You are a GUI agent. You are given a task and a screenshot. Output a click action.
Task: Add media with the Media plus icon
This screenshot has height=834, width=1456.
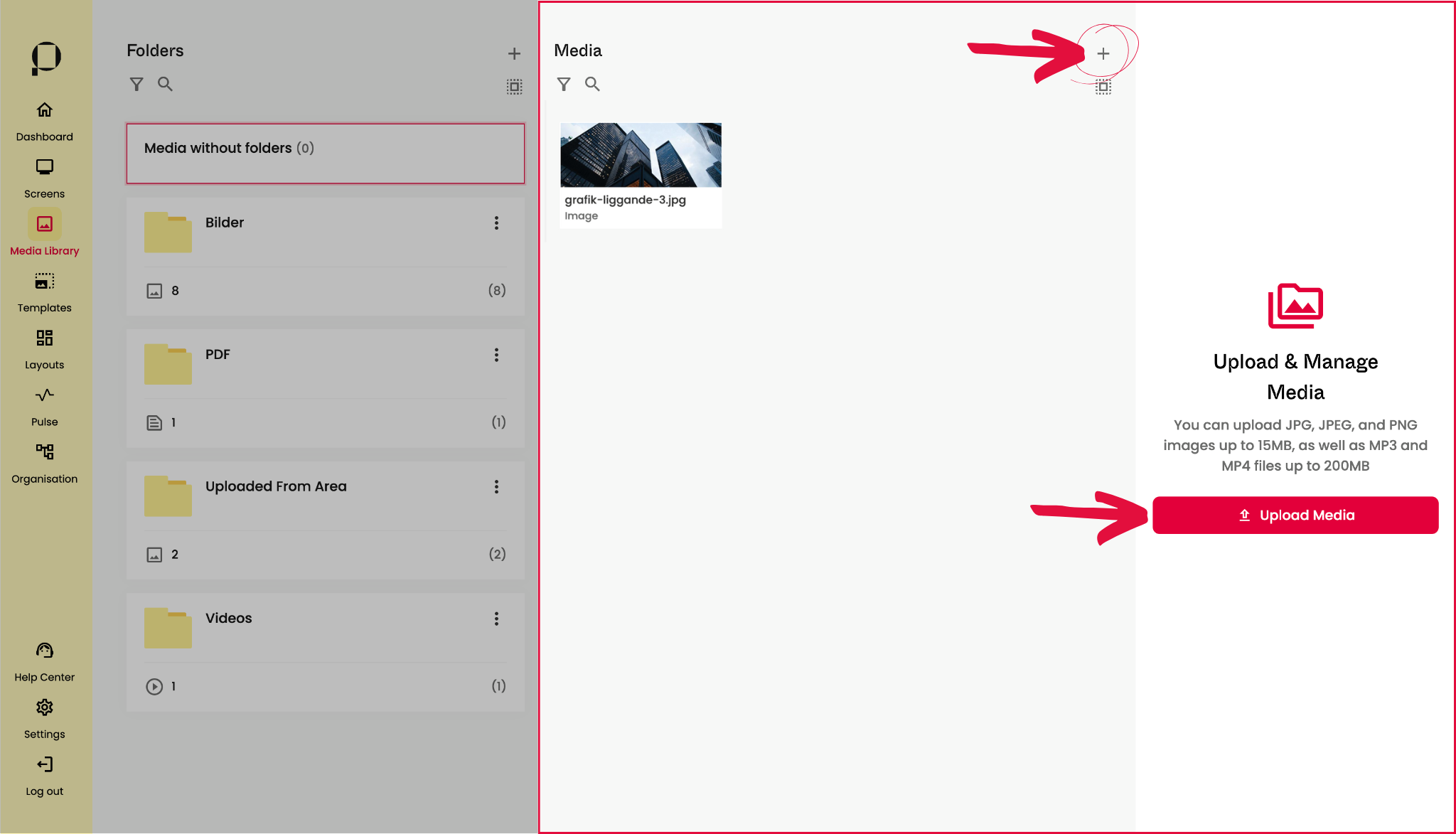pyautogui.click(x=1103, y=54)
